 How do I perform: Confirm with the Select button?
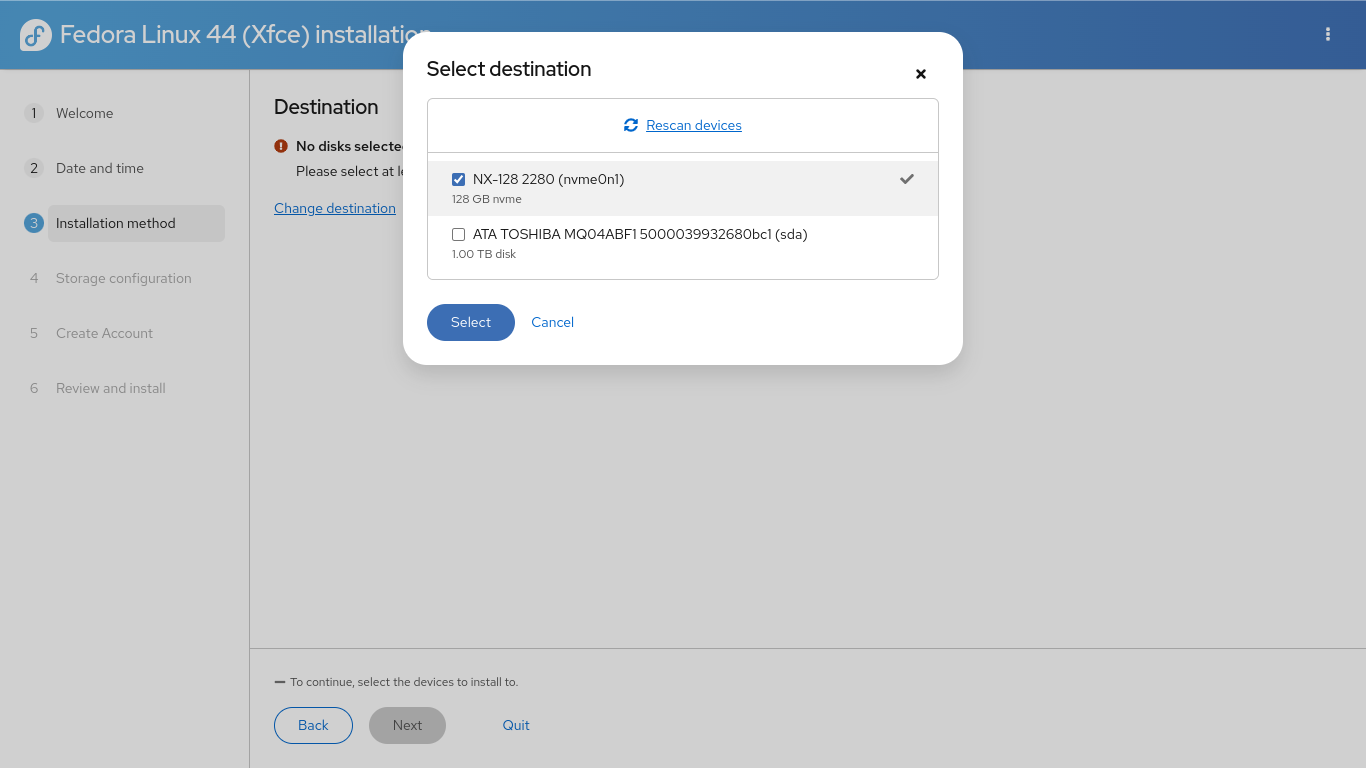(x=471, y=322)
